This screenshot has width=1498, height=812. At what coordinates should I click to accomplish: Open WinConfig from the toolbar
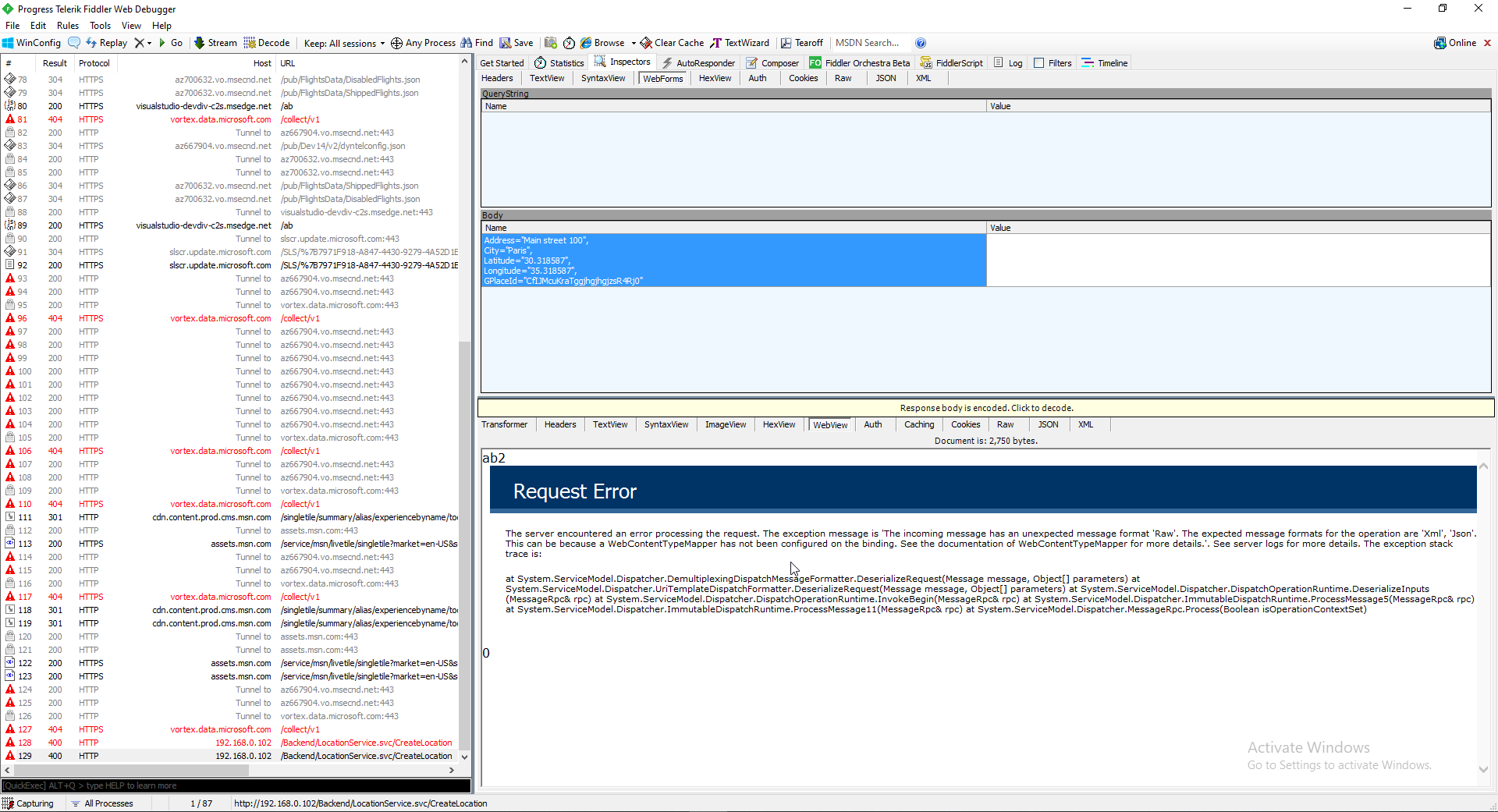coord(32,43)
